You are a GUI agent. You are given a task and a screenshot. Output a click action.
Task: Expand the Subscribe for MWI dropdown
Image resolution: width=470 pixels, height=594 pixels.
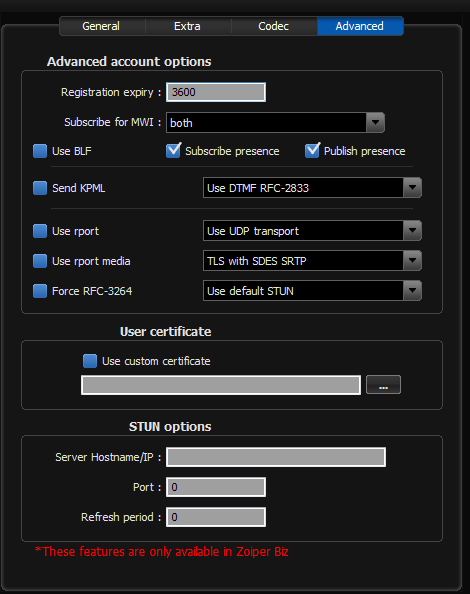point(275,122)
